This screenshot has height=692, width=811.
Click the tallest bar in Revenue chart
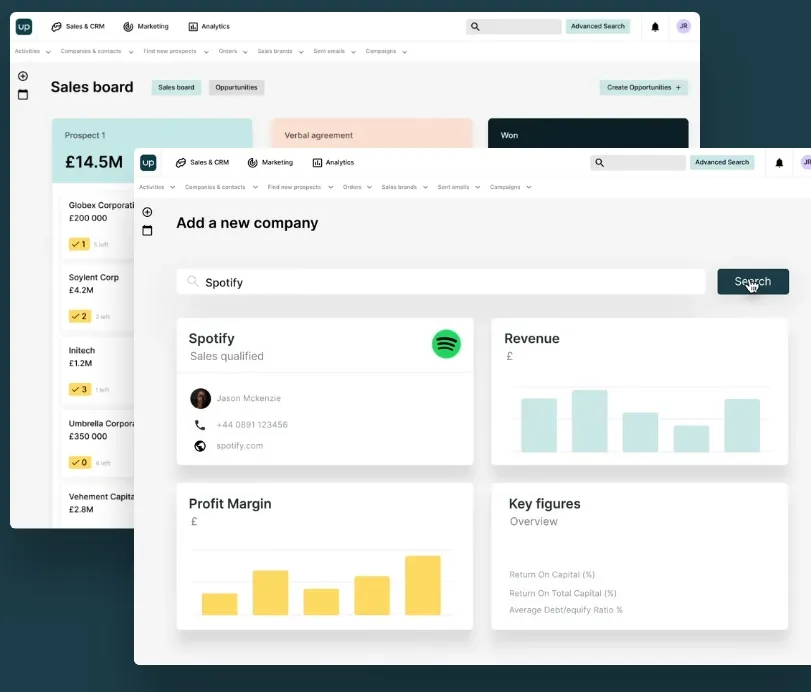tap(590, 421)
